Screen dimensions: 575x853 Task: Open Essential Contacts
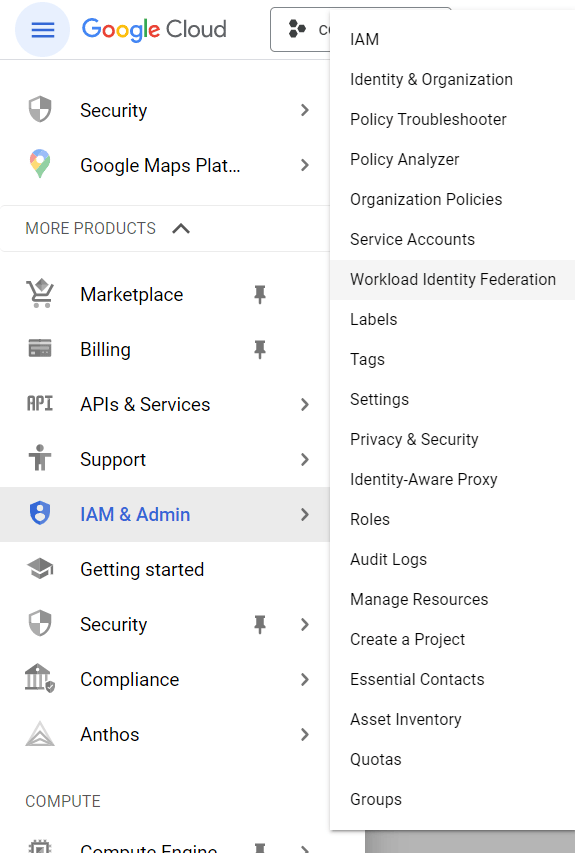[417, 679]
